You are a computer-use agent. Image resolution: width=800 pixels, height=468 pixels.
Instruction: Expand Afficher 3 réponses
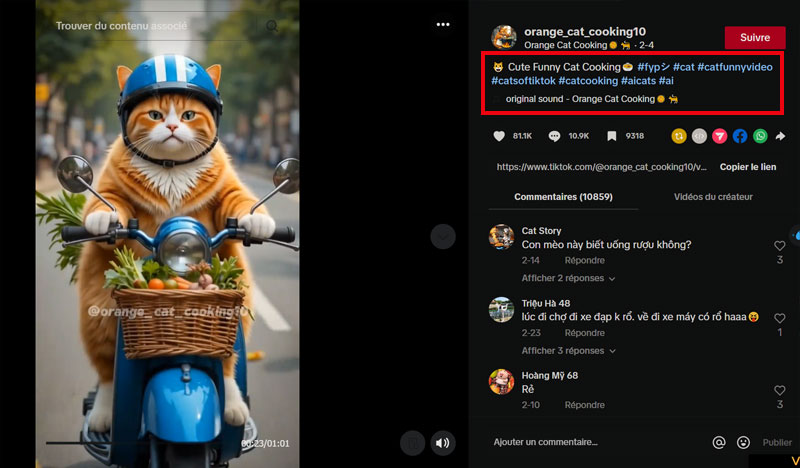[x=568, y=351]
